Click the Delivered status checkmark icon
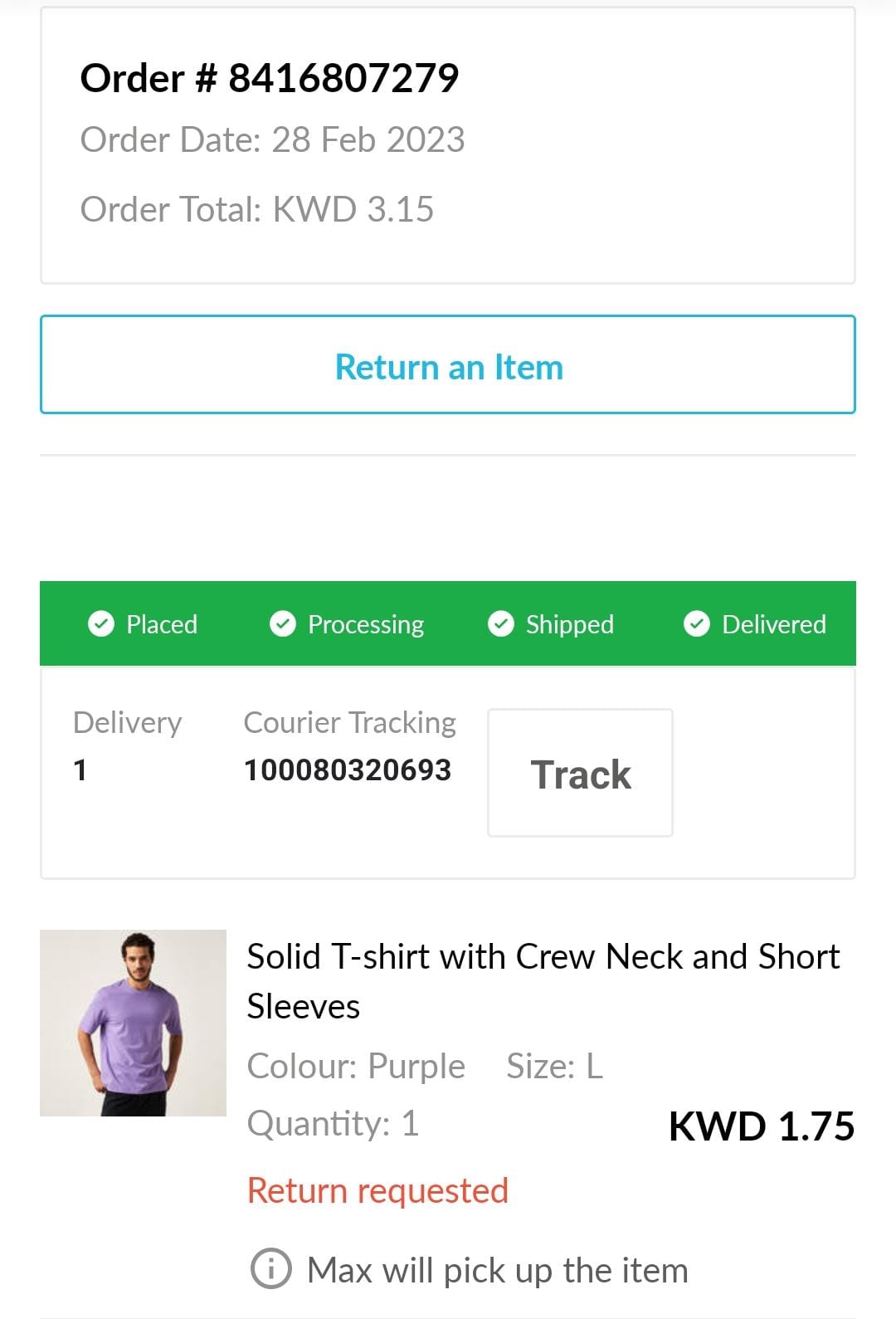The width and height of the screenshot is (896, 1319). (x=697, y=623)
